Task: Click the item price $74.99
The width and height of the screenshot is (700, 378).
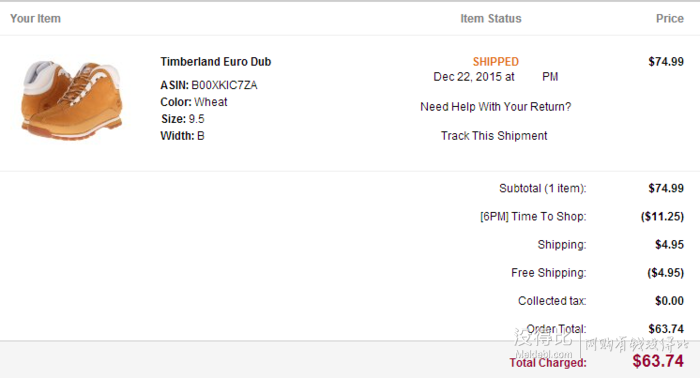Action: pos(666,62)
